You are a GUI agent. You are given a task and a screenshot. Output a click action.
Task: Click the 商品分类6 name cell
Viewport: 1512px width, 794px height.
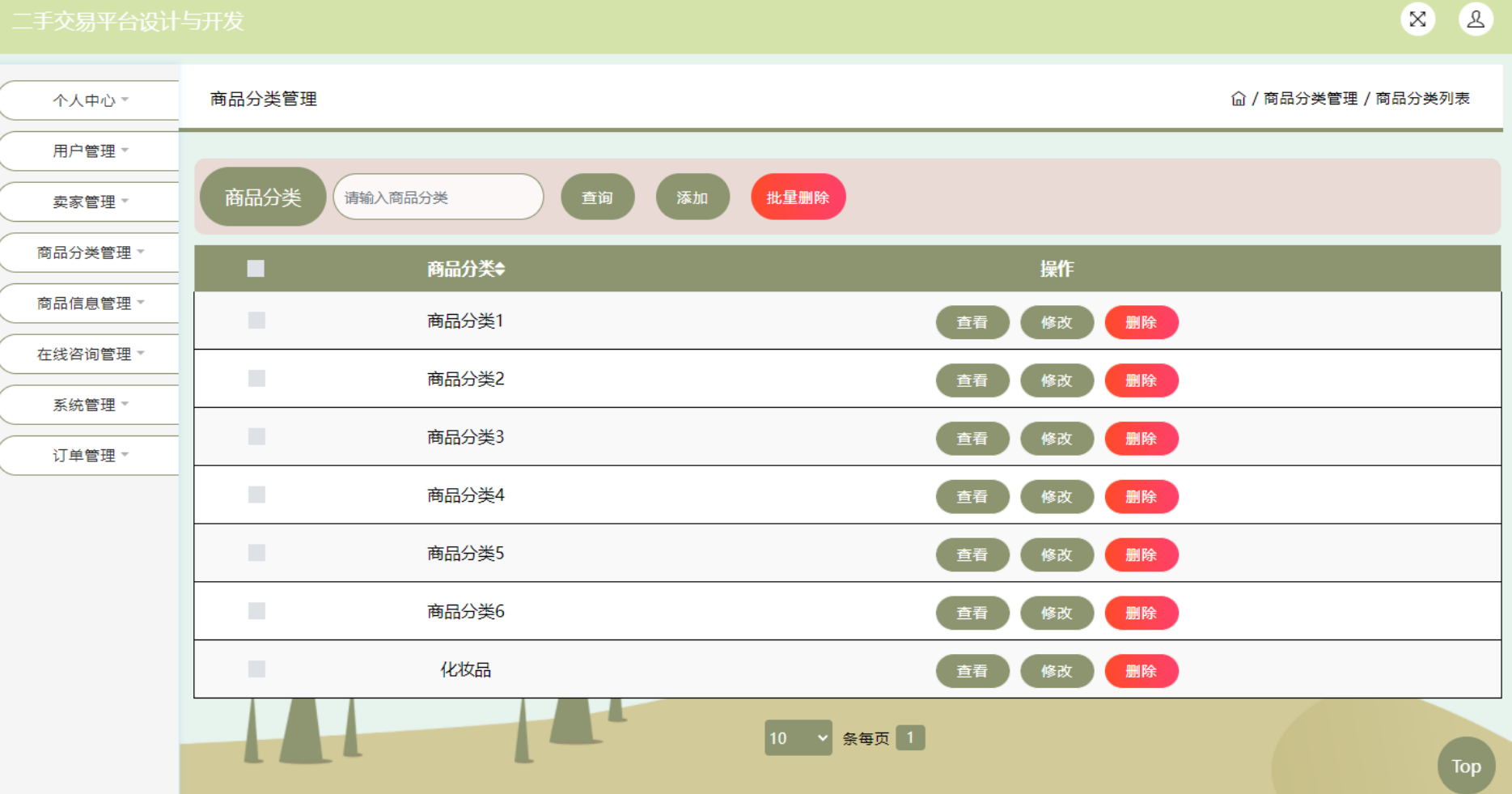[x=465, y=612]
